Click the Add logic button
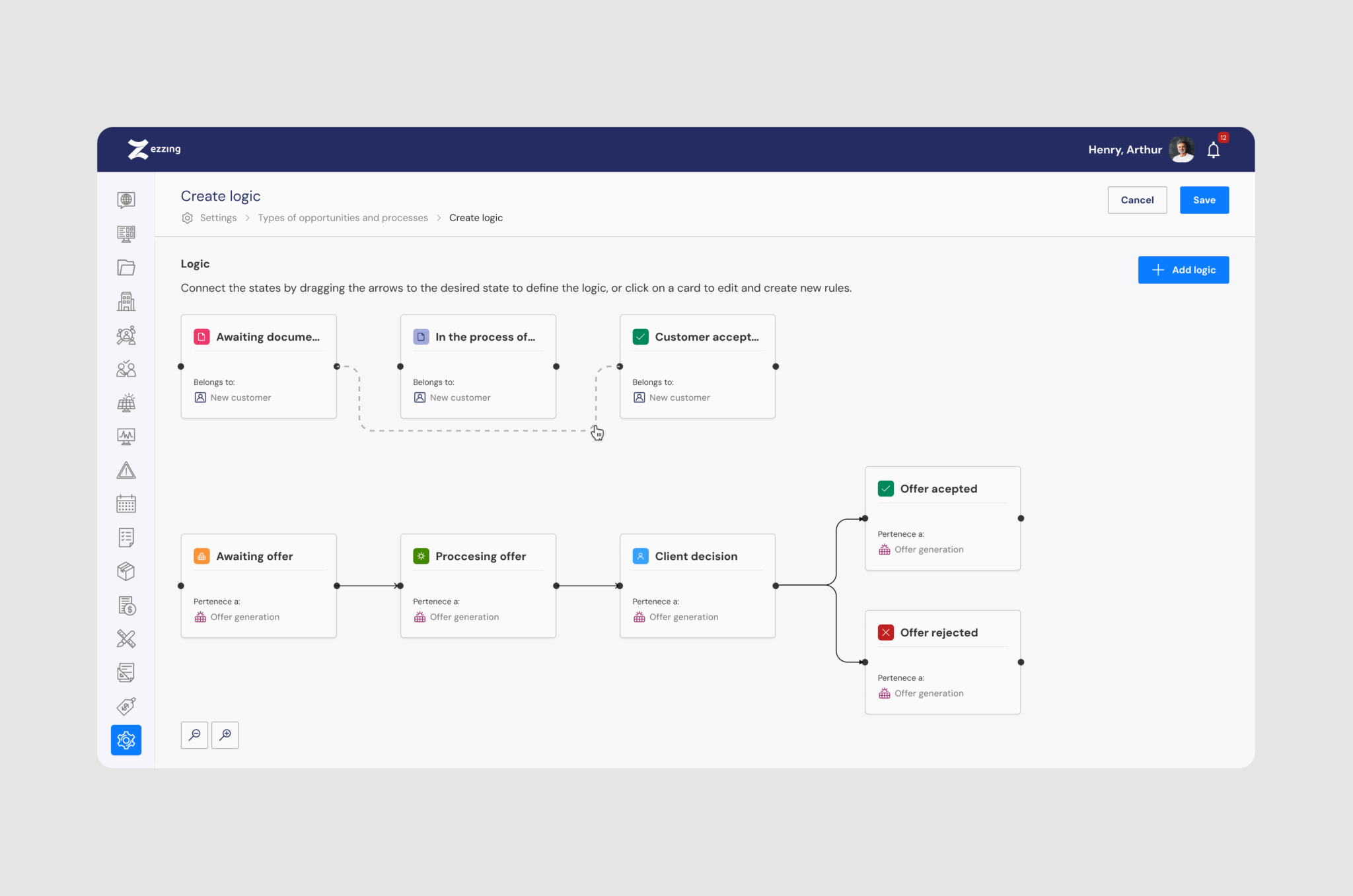Screen dimensions: 1353x896 click(x=1183, y=270)
